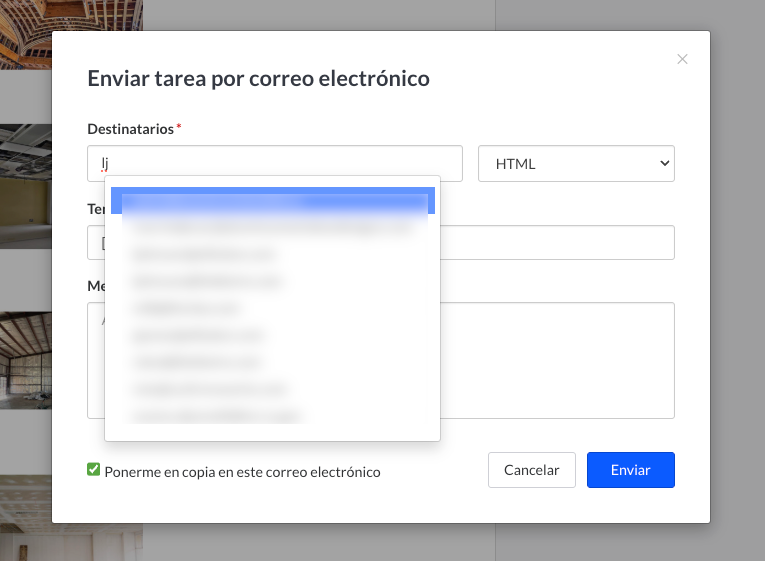This screenshot has width=765, height=561.
Task: Select the third warehouse interior photo thumbnail
Action: 26,360
